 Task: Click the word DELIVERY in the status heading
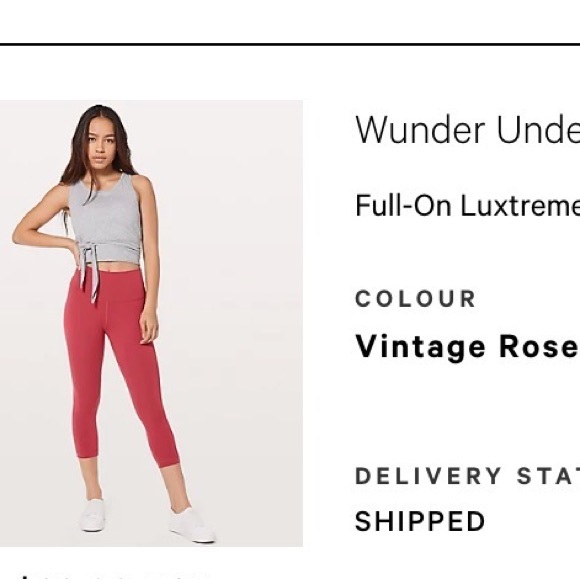pos(428,476)
